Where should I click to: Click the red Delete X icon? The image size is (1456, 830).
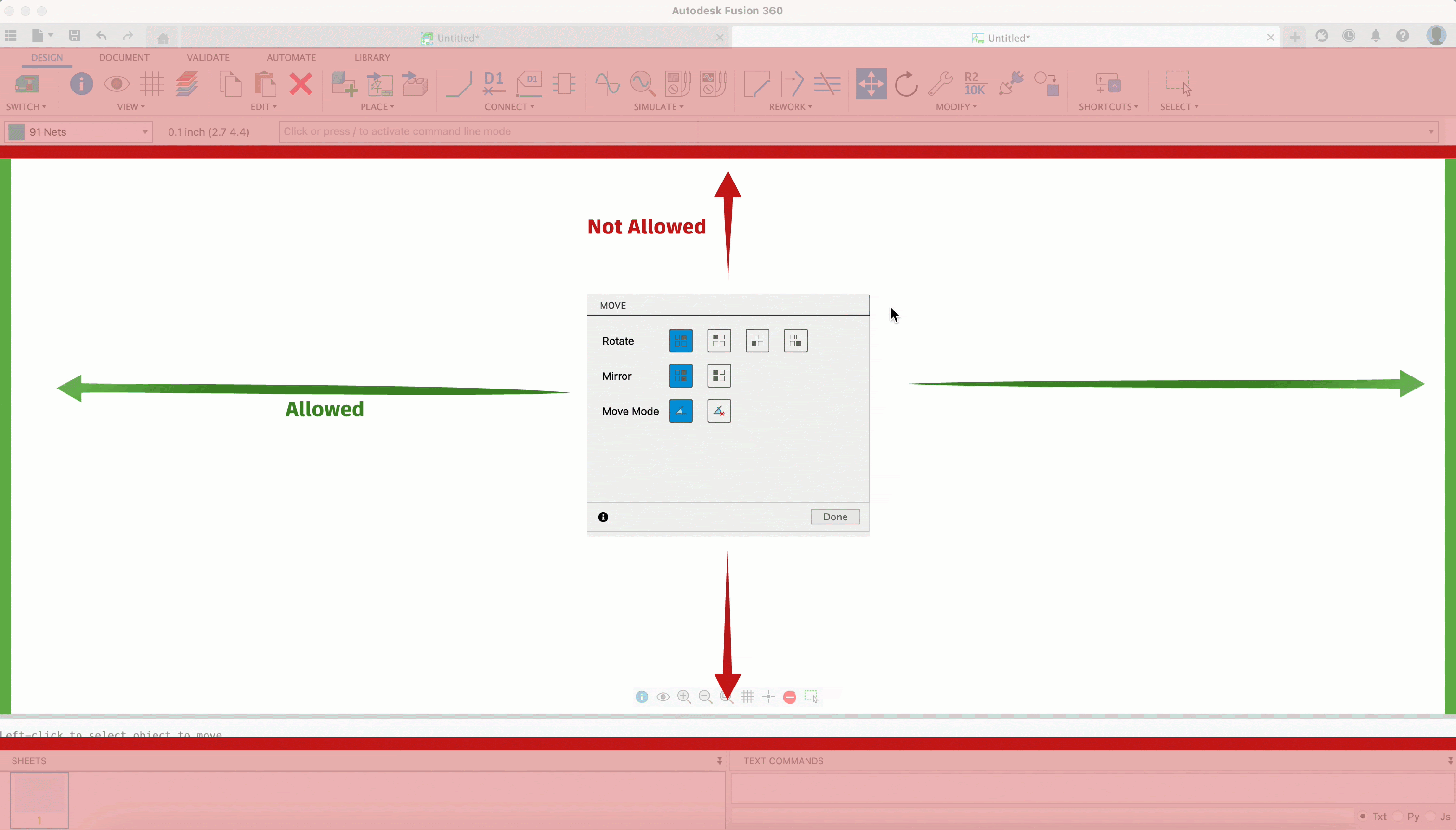(300, 84)
